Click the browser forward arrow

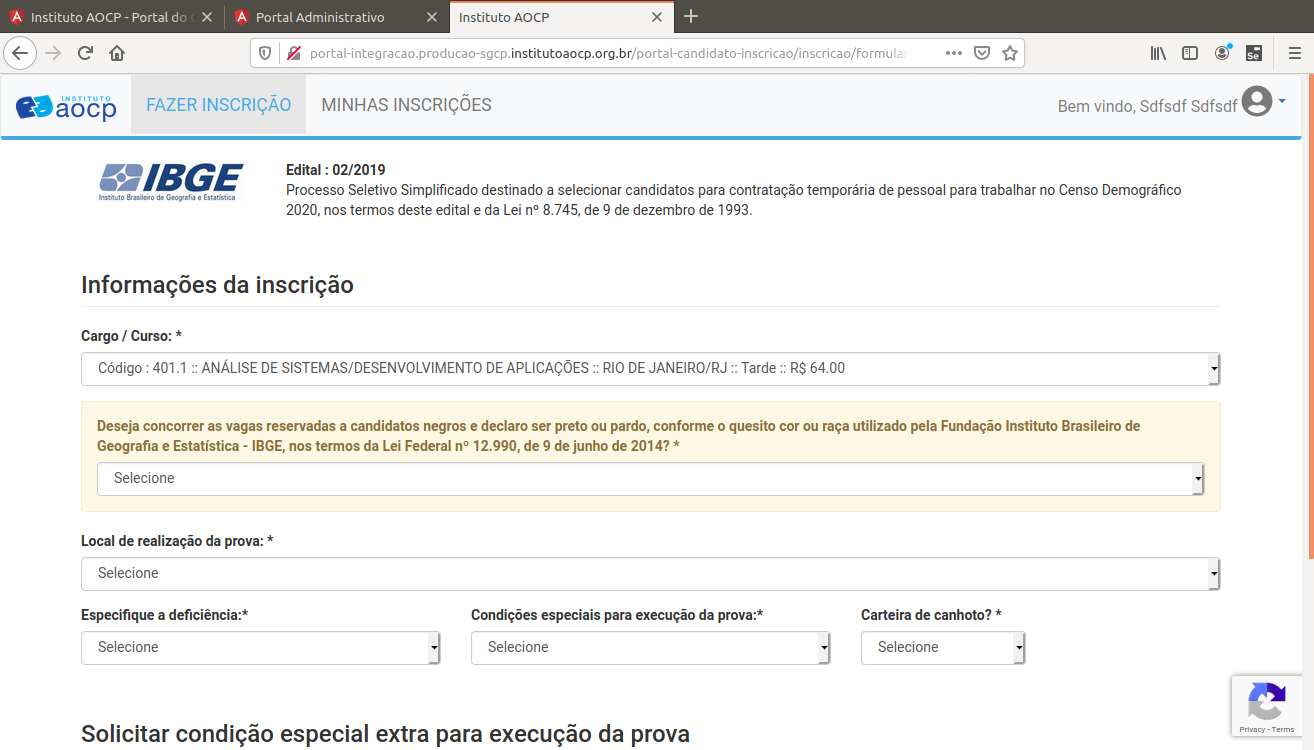[x=53, y=53]
